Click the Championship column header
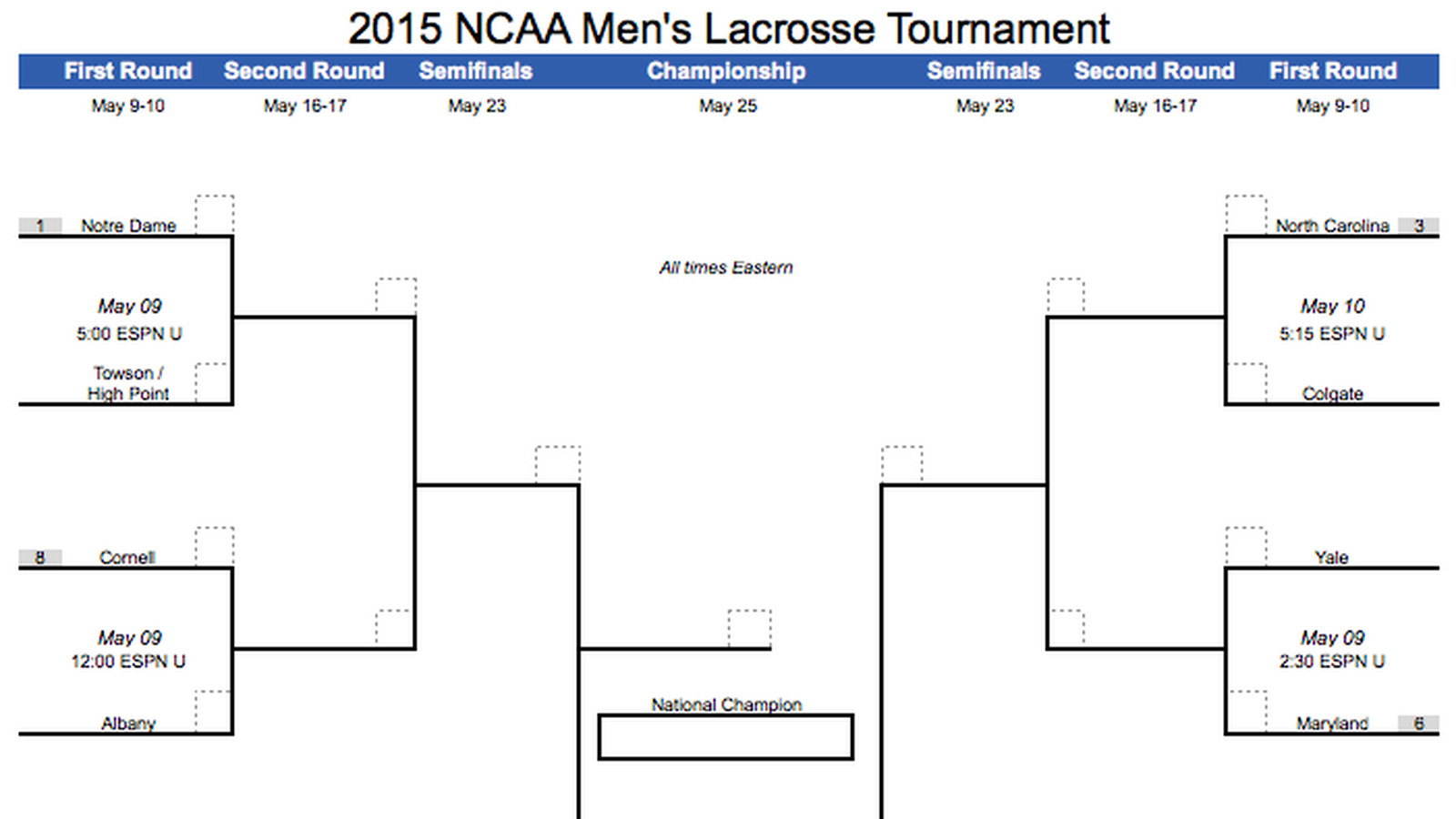The width and height of the screenshot is (1456, 819). 726,71
